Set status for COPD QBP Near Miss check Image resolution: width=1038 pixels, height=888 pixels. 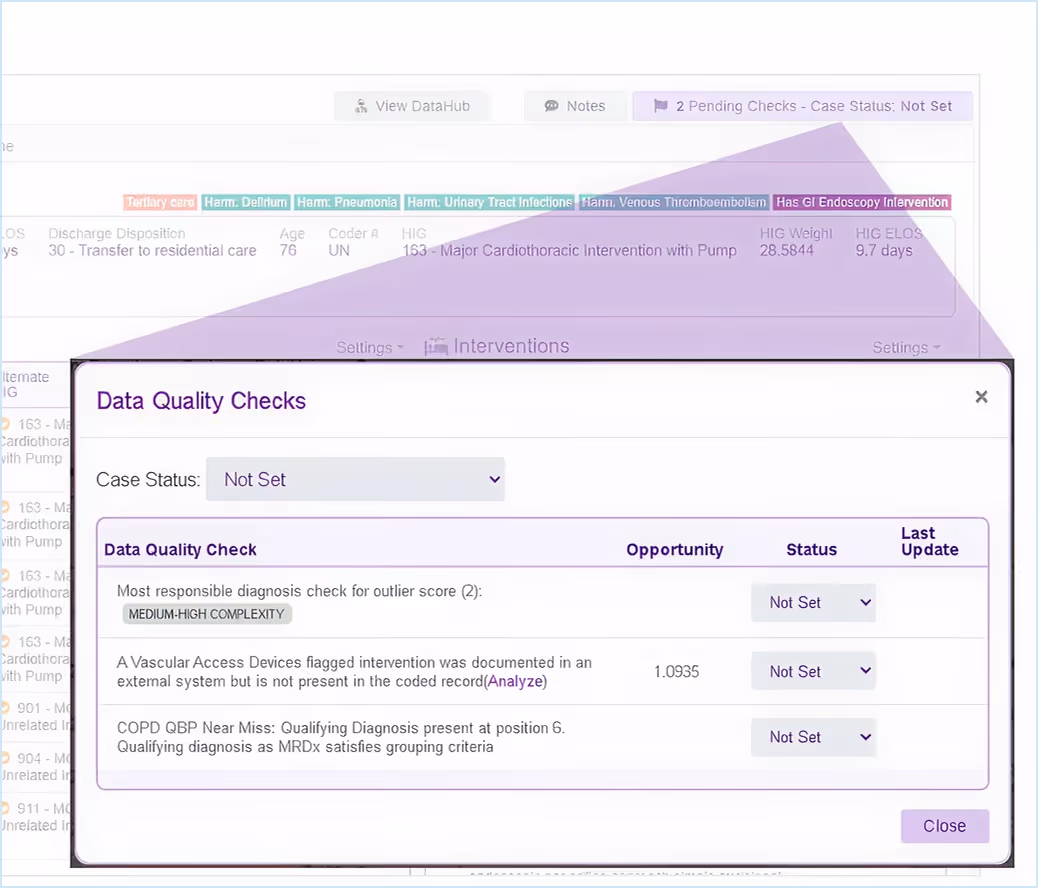[x=813, y=737]
